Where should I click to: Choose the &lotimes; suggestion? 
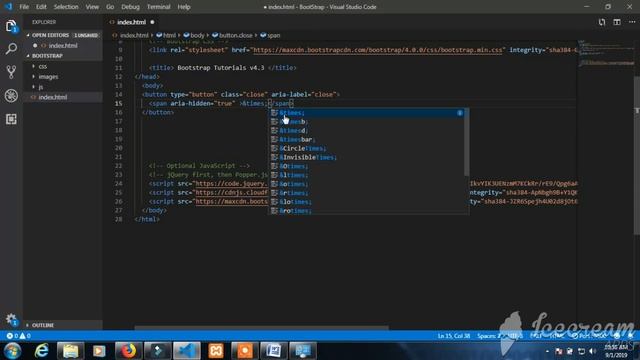(x=368, y=202)
